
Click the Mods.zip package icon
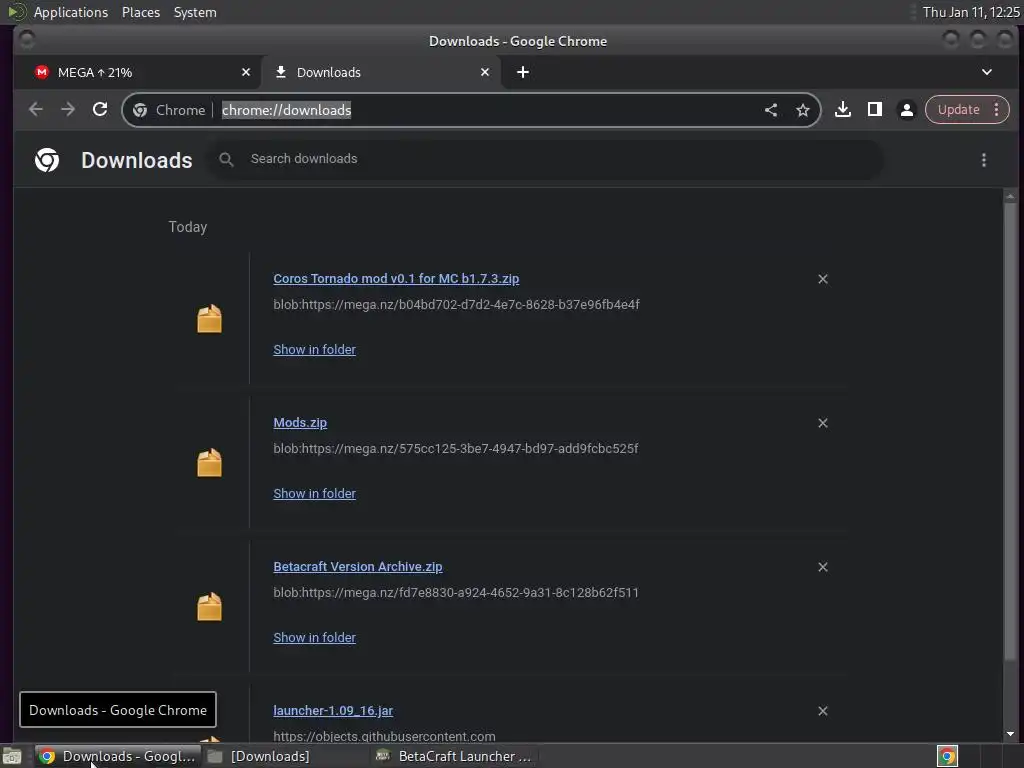(x=210, y=462)
